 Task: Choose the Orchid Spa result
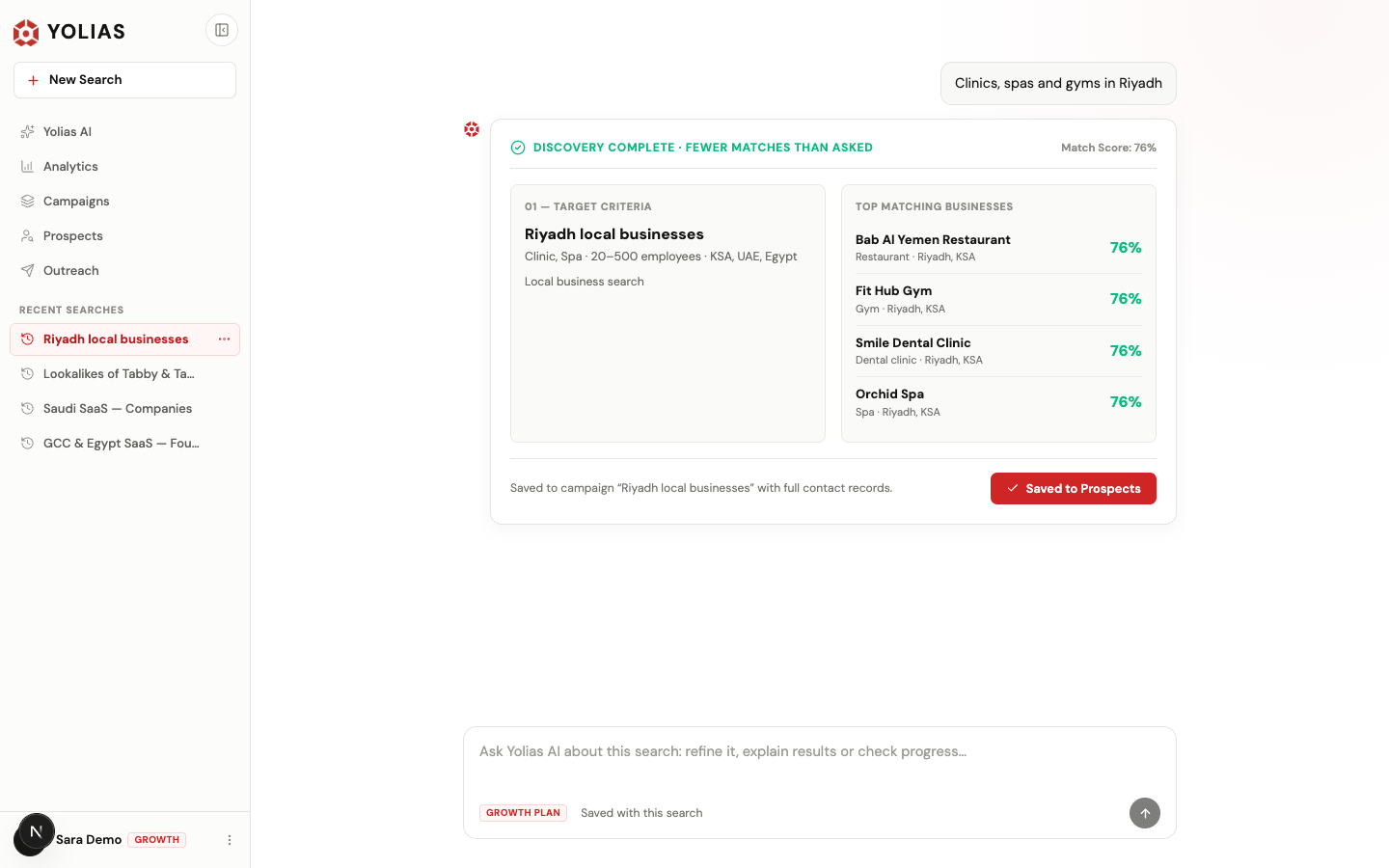[x=998, y=402]
